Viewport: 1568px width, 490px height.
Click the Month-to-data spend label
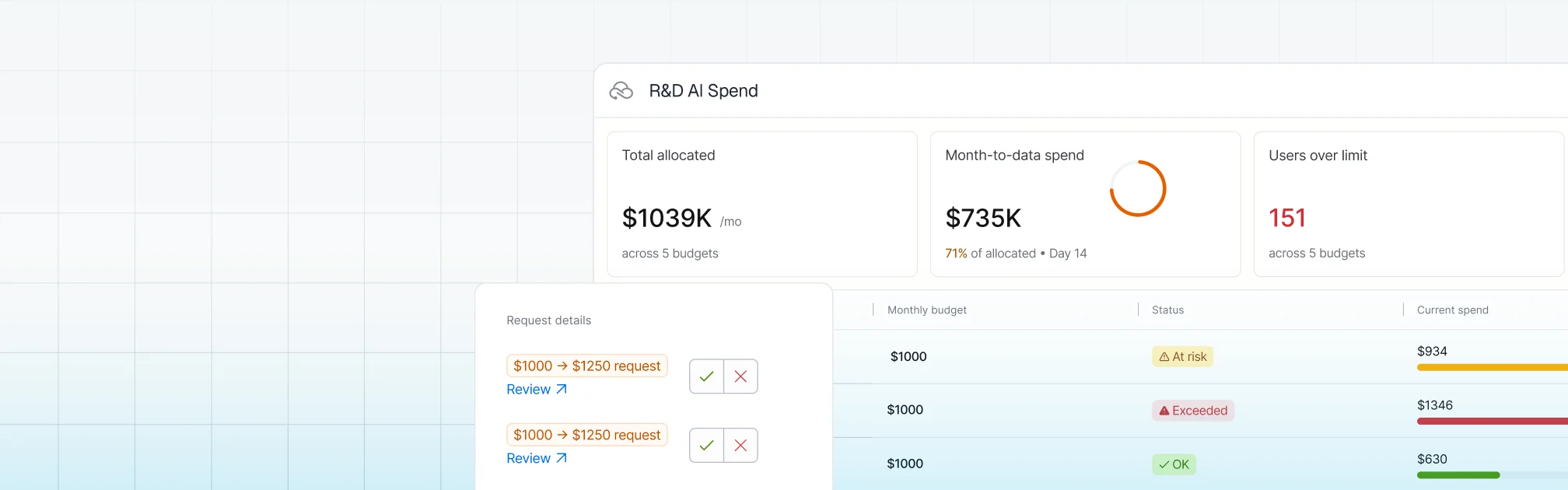click(1014, 156)
